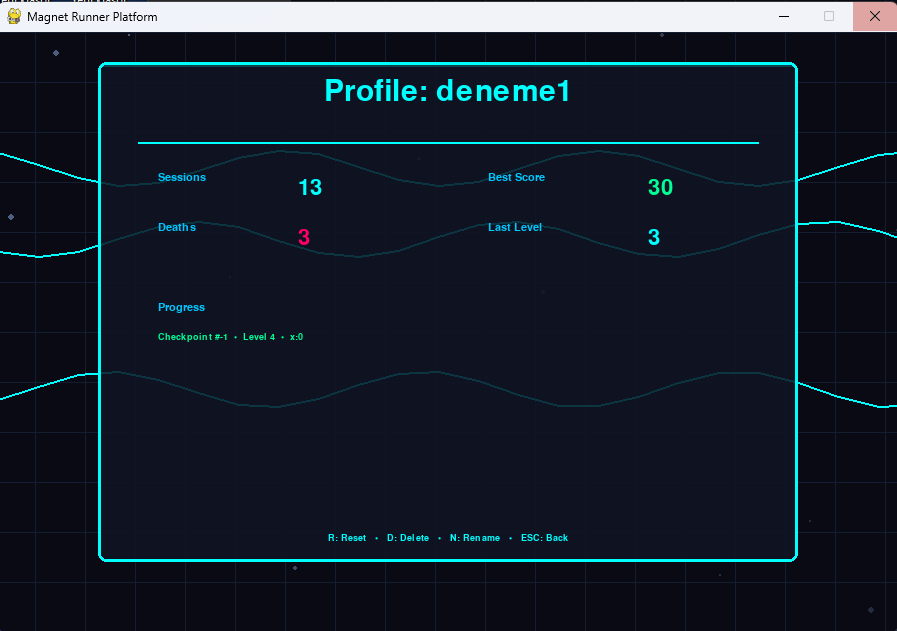Image resolution: width=897 pixels, height=631 pixels.
Task: Click the Deaths label
Action: pos(177,228)
